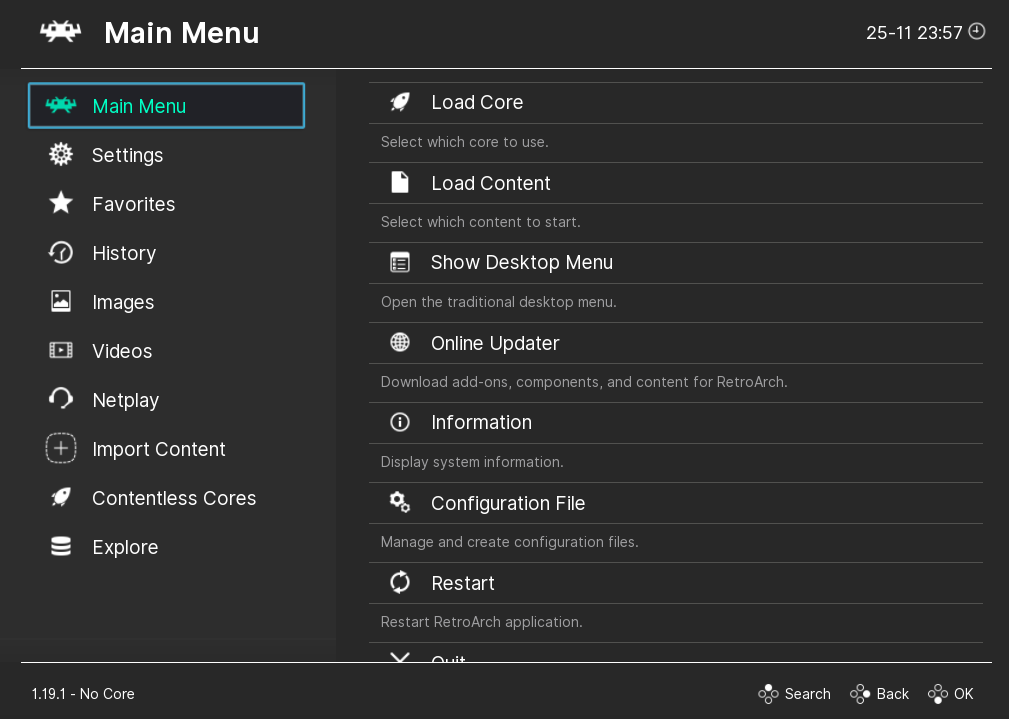Open the Load Content menu entry
The width and height of the screenshot is (1009, 719).
[490, 183]
